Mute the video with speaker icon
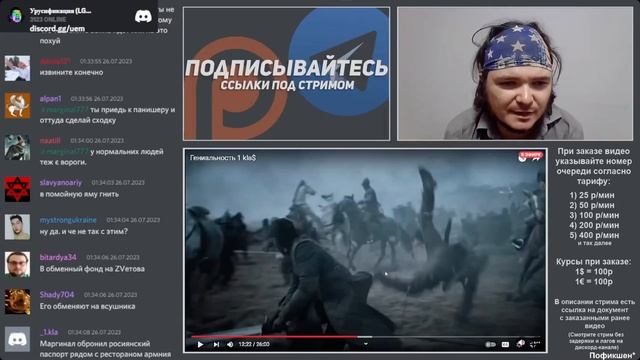640x360 pixels. (x=230, y=344)
